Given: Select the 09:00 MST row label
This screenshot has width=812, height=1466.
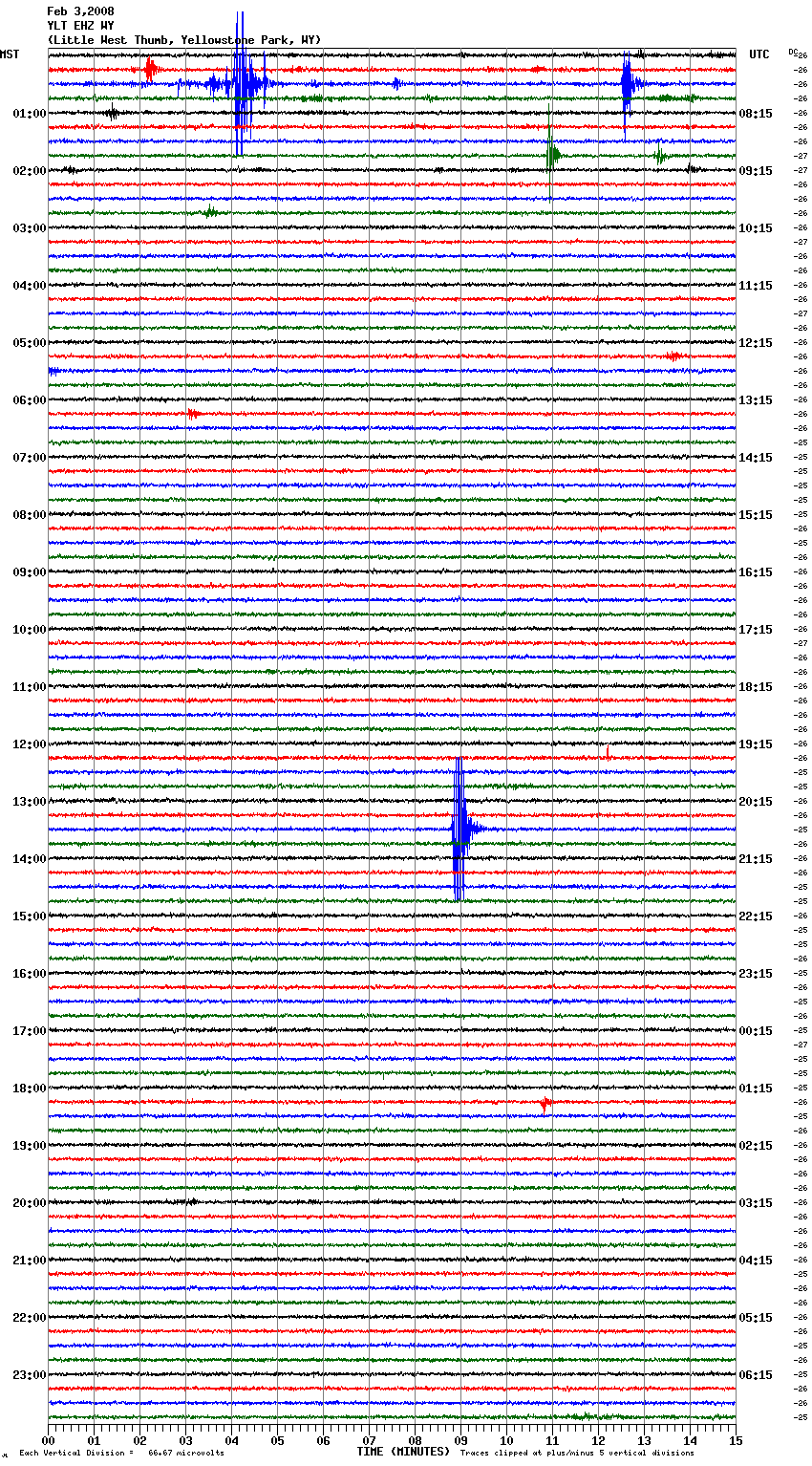Looking at the screenshot, I should [x=30, y=572].
